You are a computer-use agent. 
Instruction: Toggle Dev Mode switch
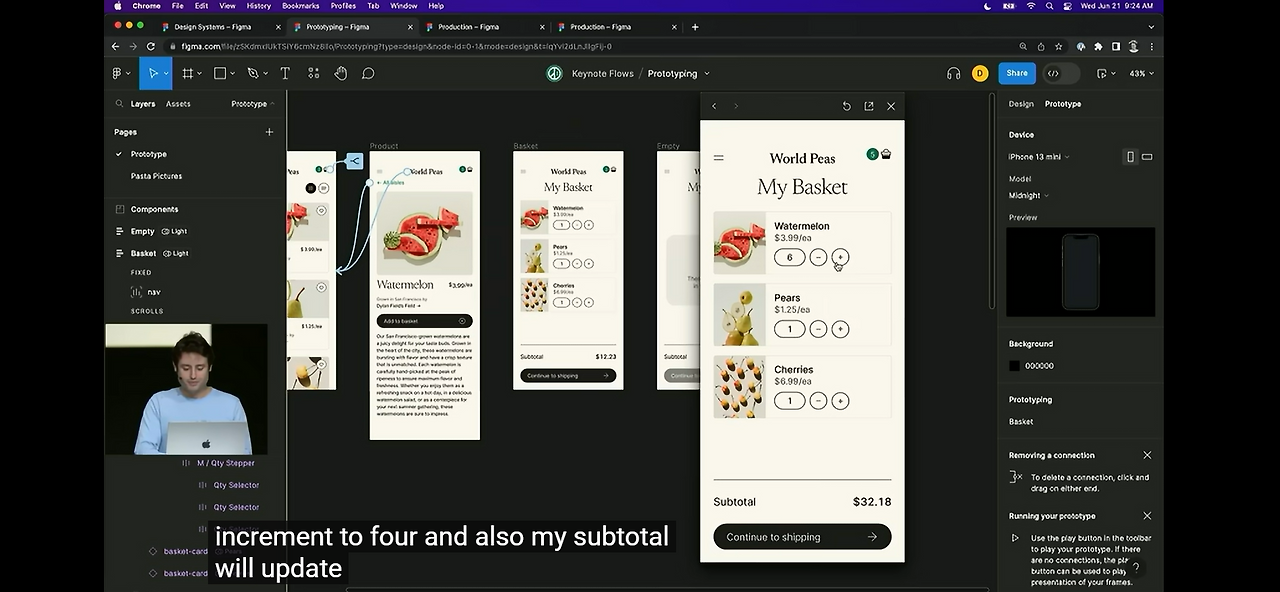(1062, 73)
